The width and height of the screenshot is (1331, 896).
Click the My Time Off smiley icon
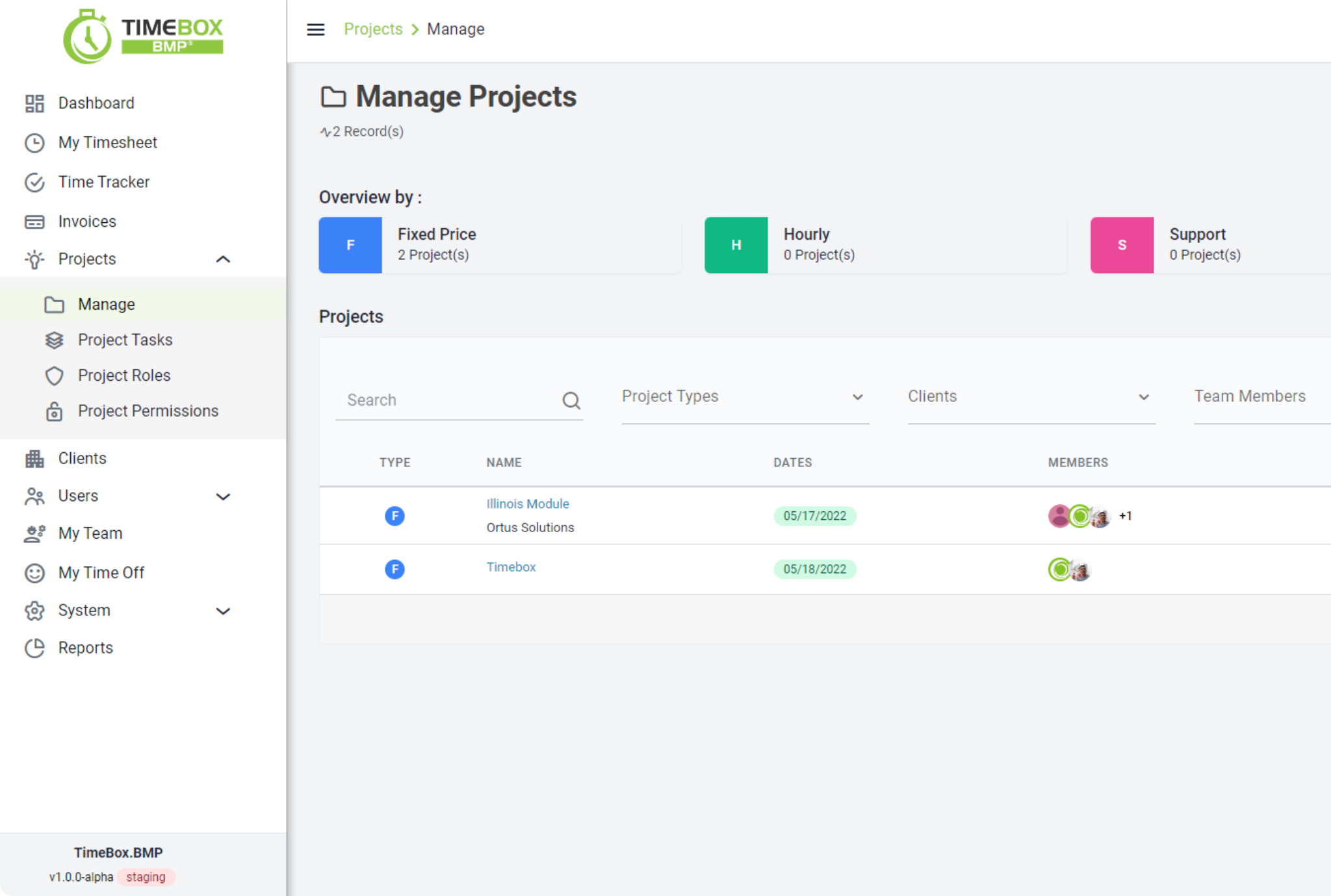pos(34,573)
